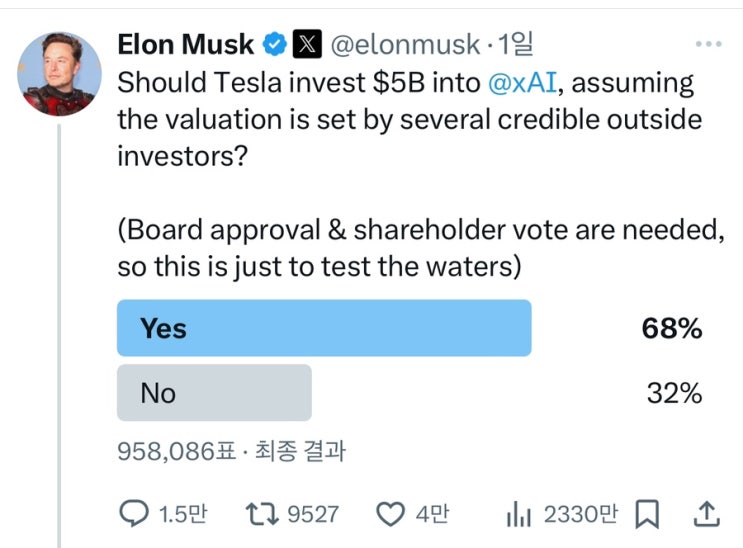Open the @elonmusk handle link
This screenshot has width=743, height=548.
[404, 44]
